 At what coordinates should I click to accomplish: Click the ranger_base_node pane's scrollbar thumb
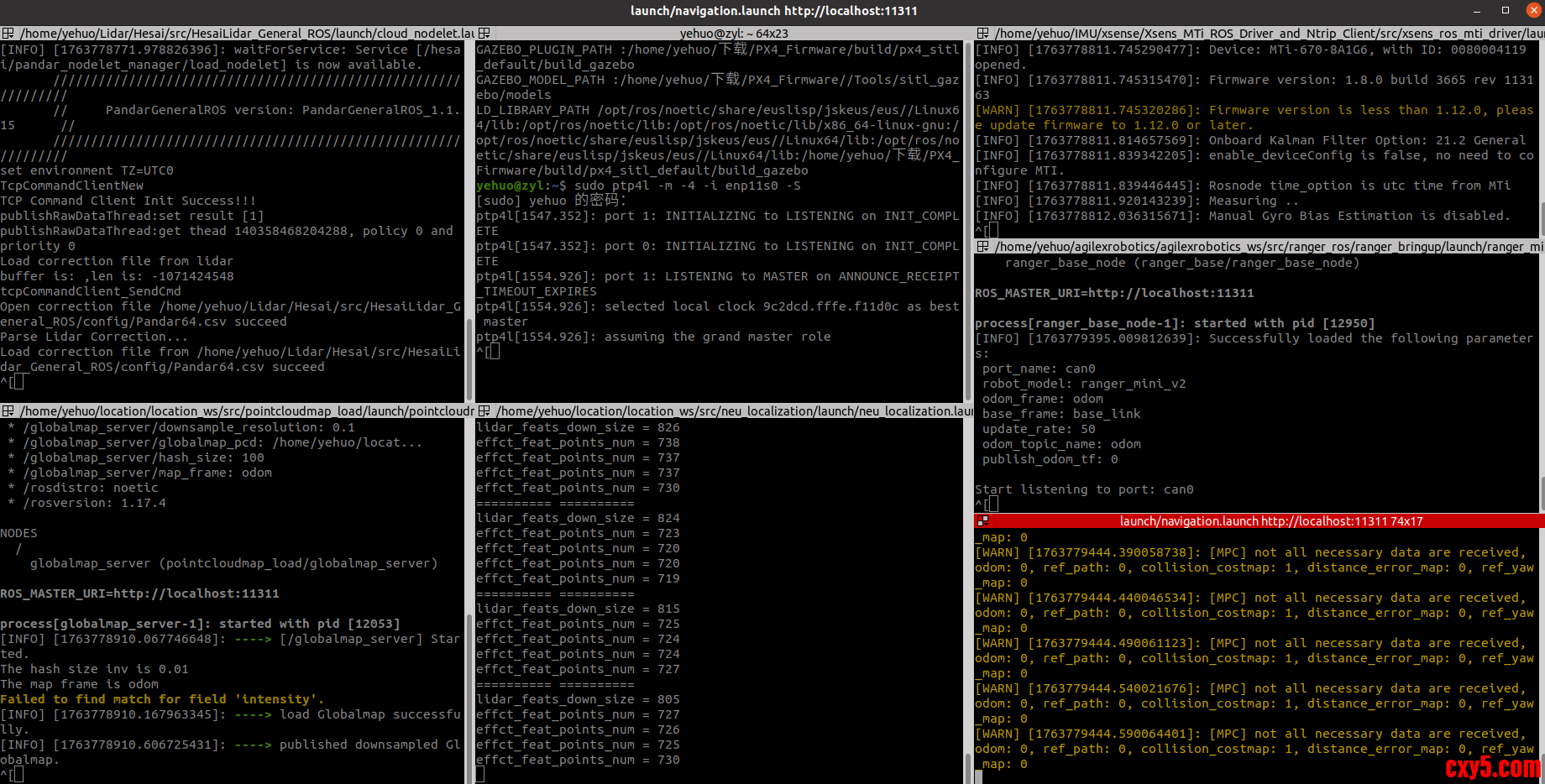point(1542,491)
